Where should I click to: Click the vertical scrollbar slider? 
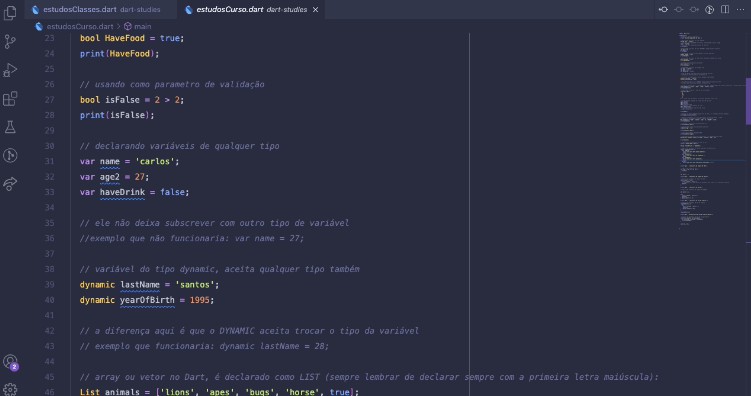(x=748, y=101)
